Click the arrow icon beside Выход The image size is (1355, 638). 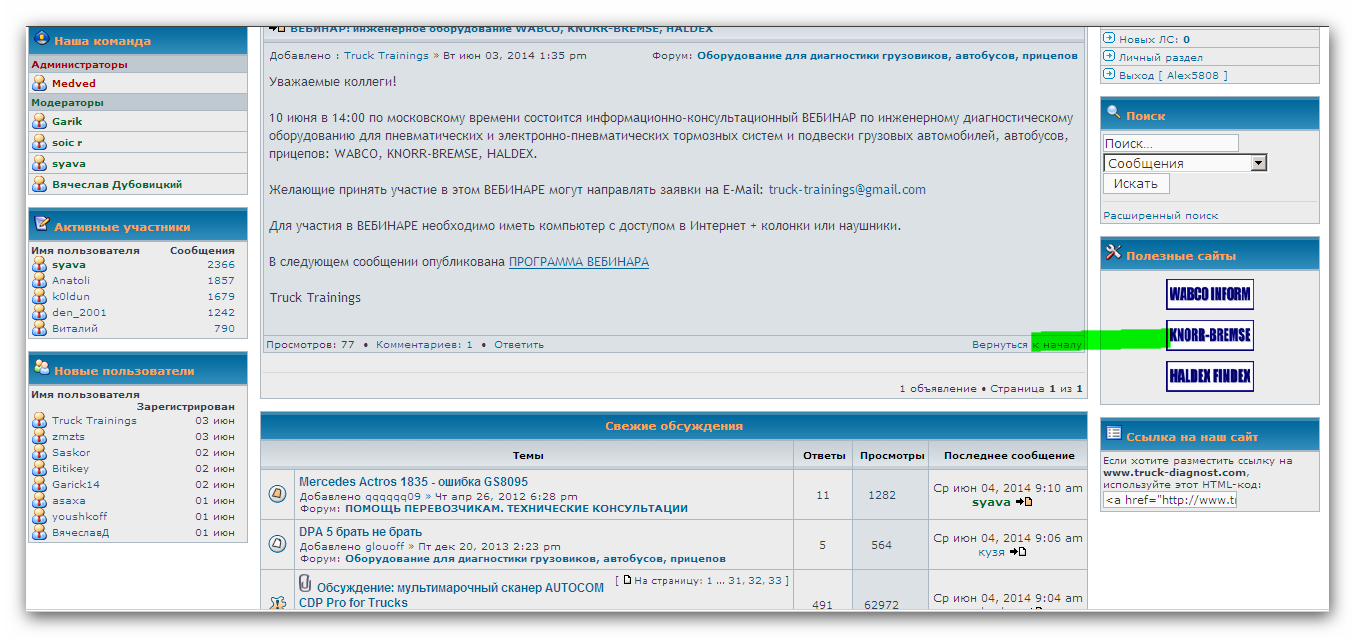tap(1109, 75)
